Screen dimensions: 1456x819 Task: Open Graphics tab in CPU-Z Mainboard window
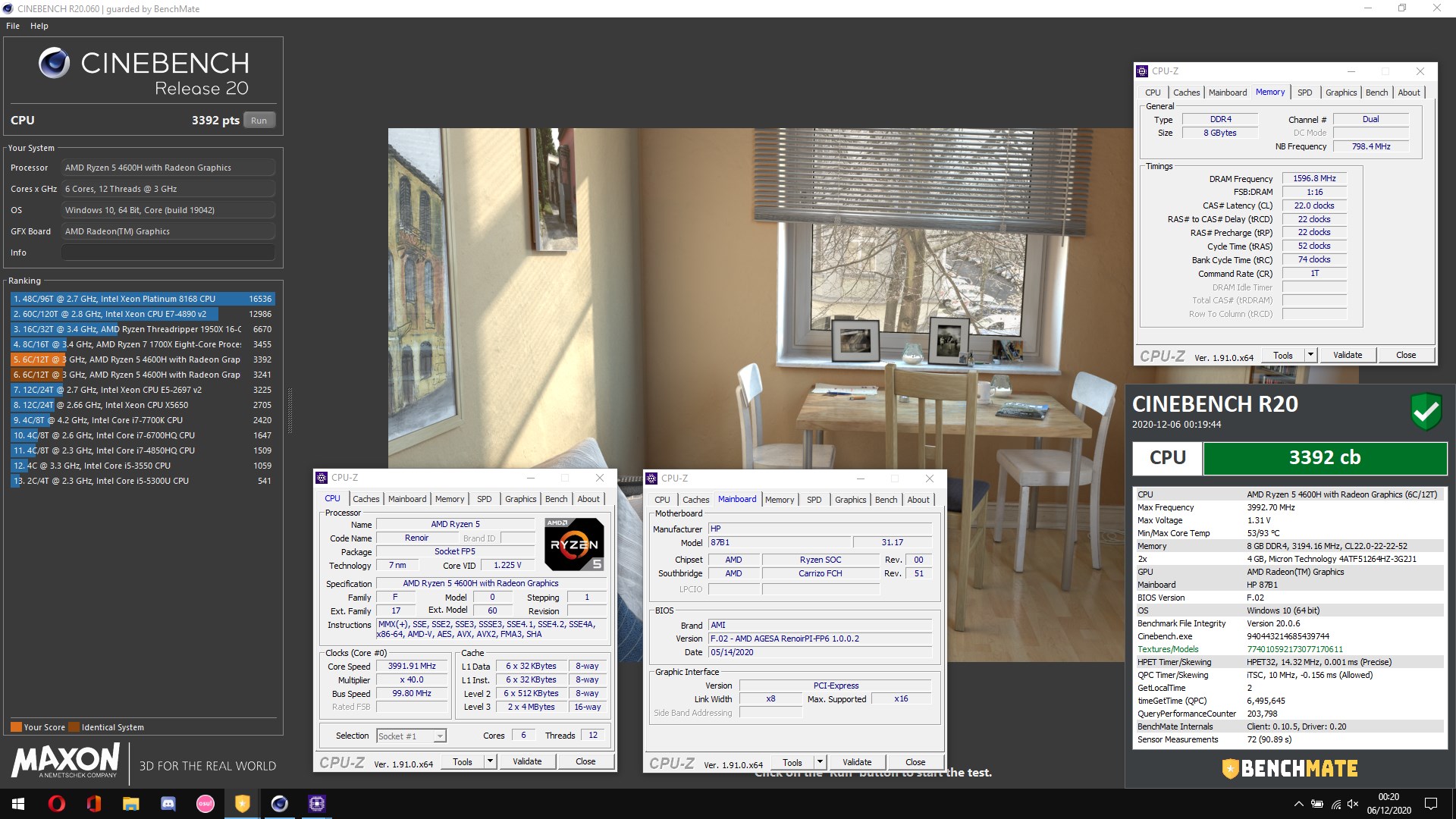(850, 500)
